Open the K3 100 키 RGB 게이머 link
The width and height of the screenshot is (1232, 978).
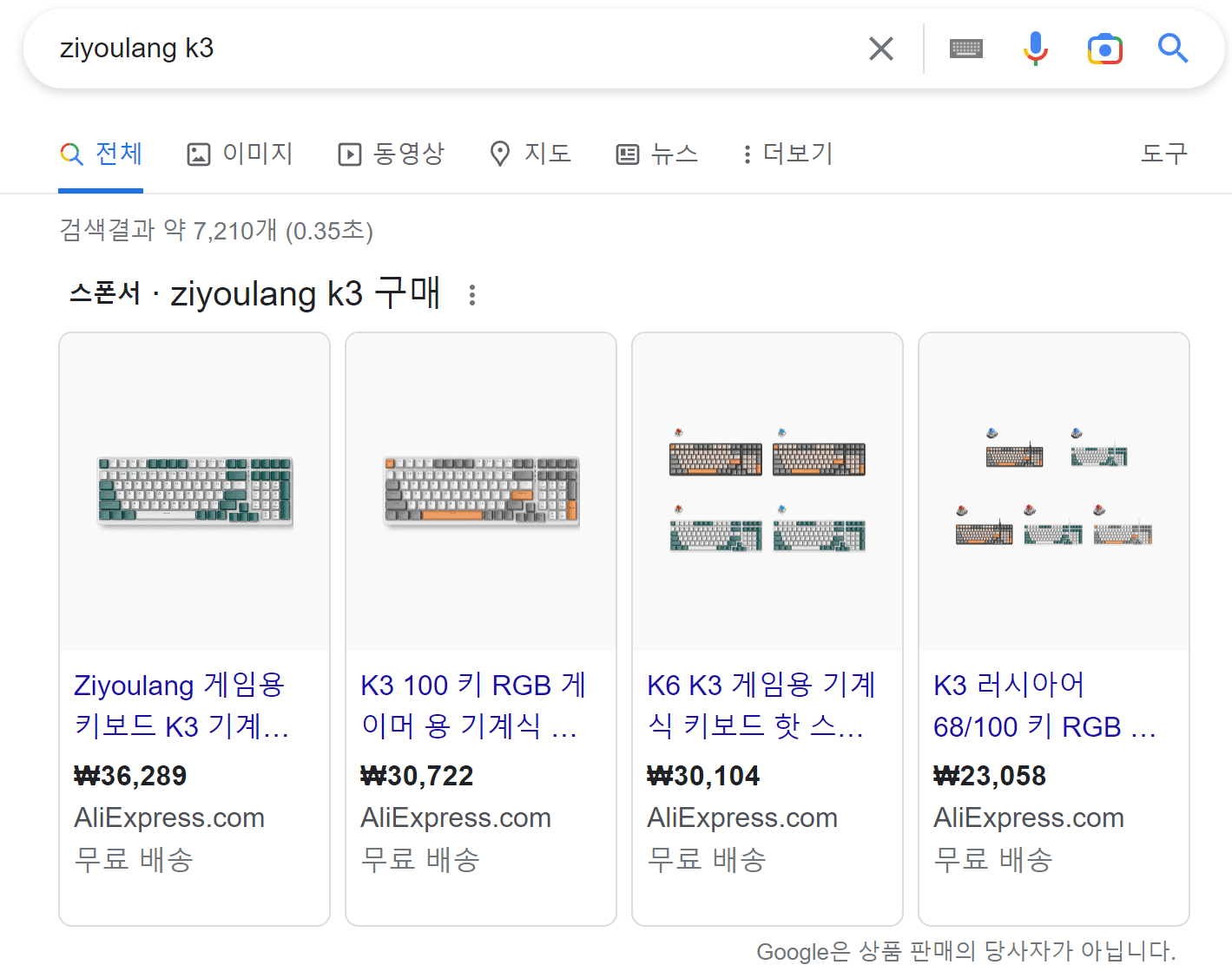click(x=472, y=706)
